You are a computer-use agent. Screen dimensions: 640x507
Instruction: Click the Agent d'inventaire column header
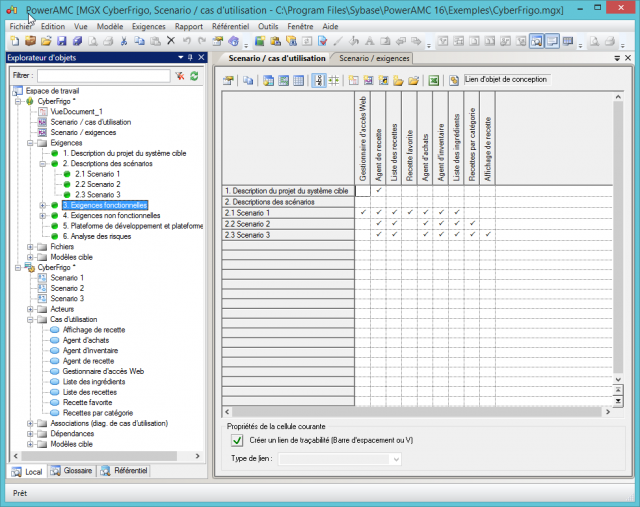[x=441, y=138]
